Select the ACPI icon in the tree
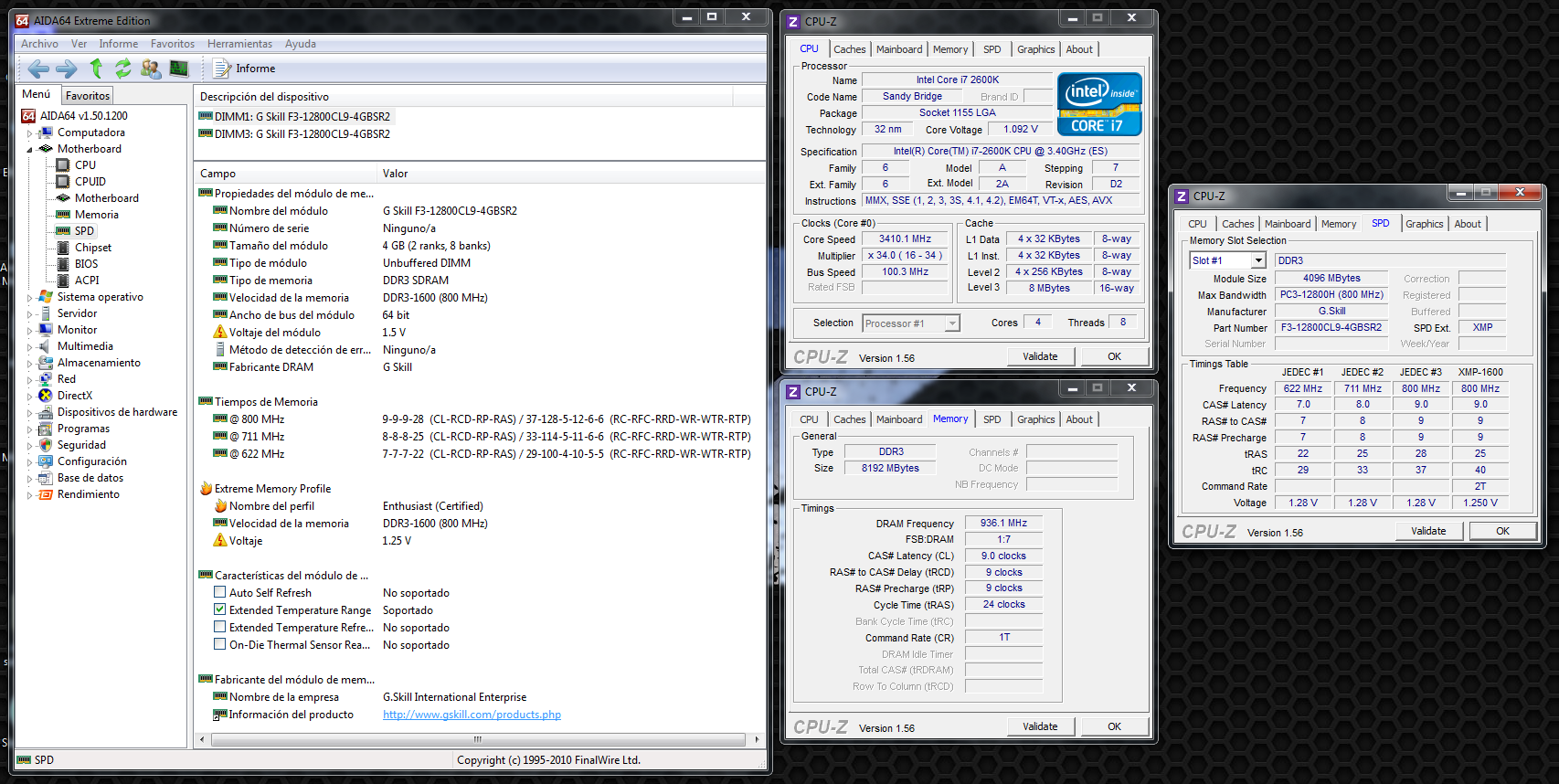This screenshot has width=1559, height=784. click(x=63, y=281)
